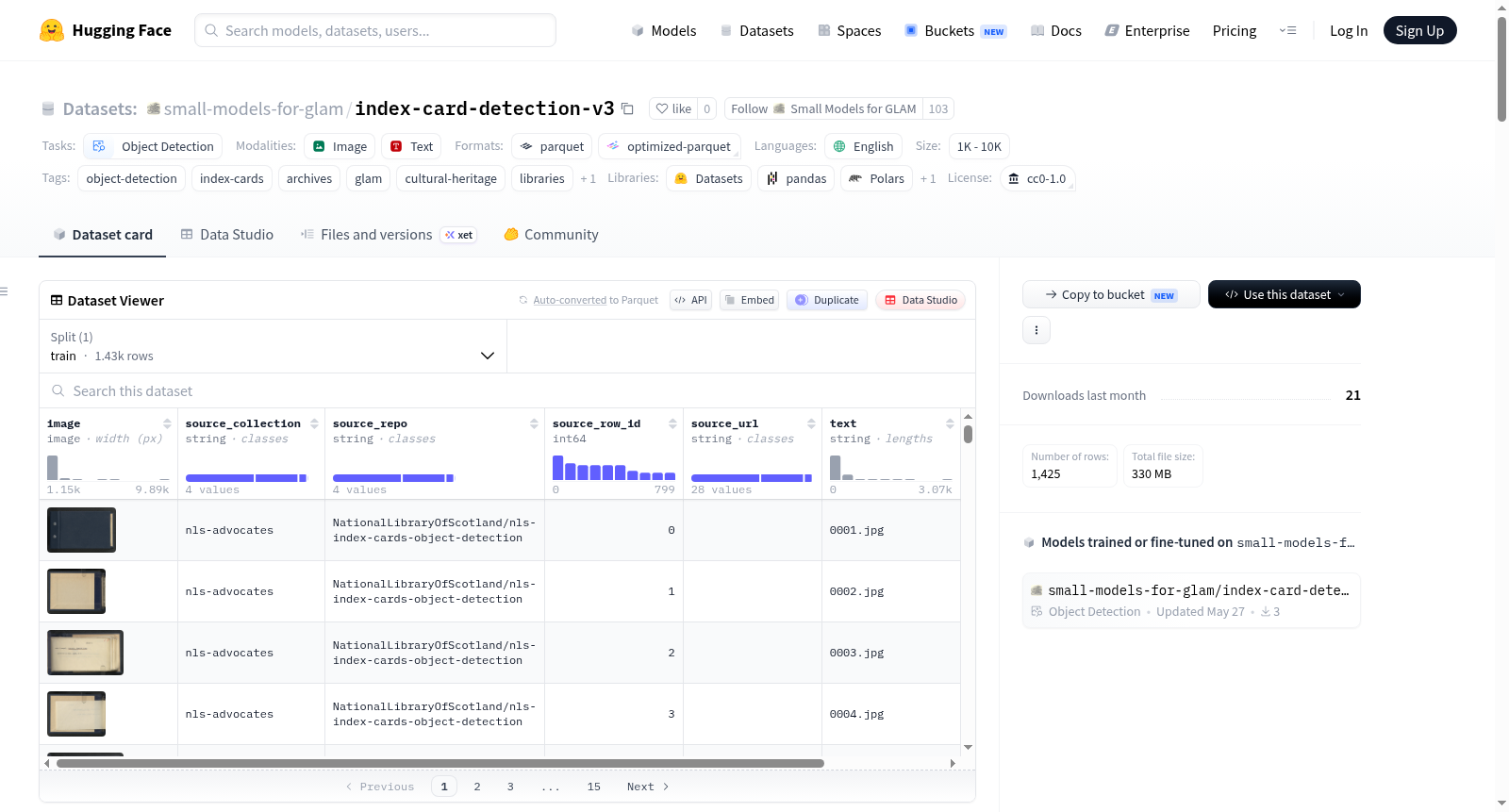Click the English language tag
The width and height of the screenshot is (1509, 812).
pos(863,146)
